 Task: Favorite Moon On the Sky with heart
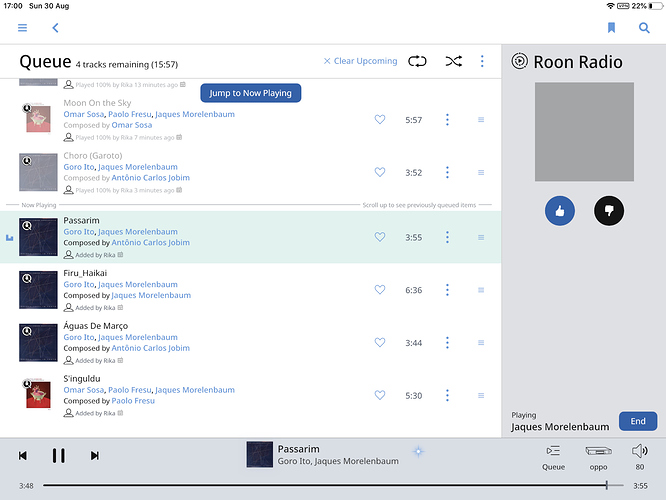coord(380,120)
